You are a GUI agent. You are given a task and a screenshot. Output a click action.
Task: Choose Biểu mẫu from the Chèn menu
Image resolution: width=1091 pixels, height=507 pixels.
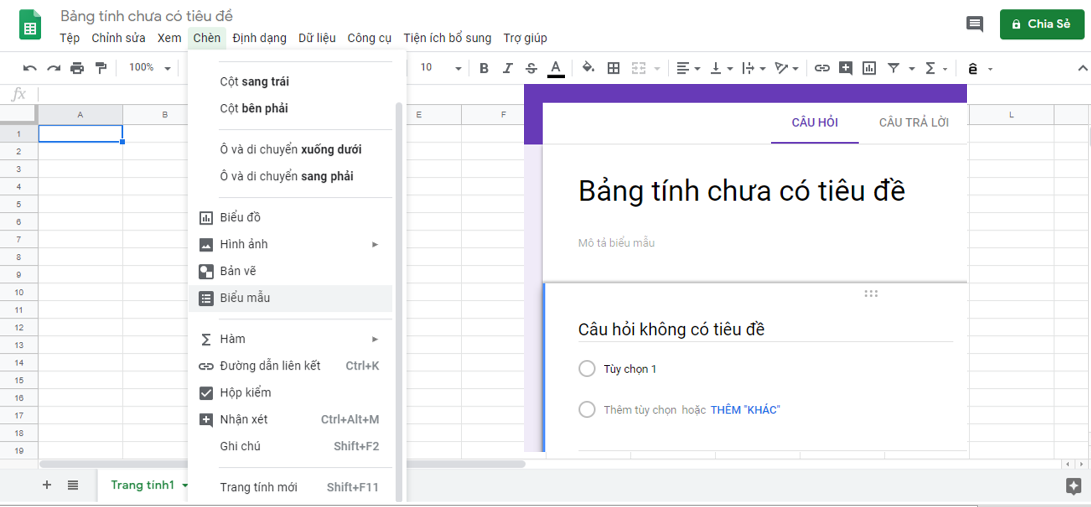245,298
